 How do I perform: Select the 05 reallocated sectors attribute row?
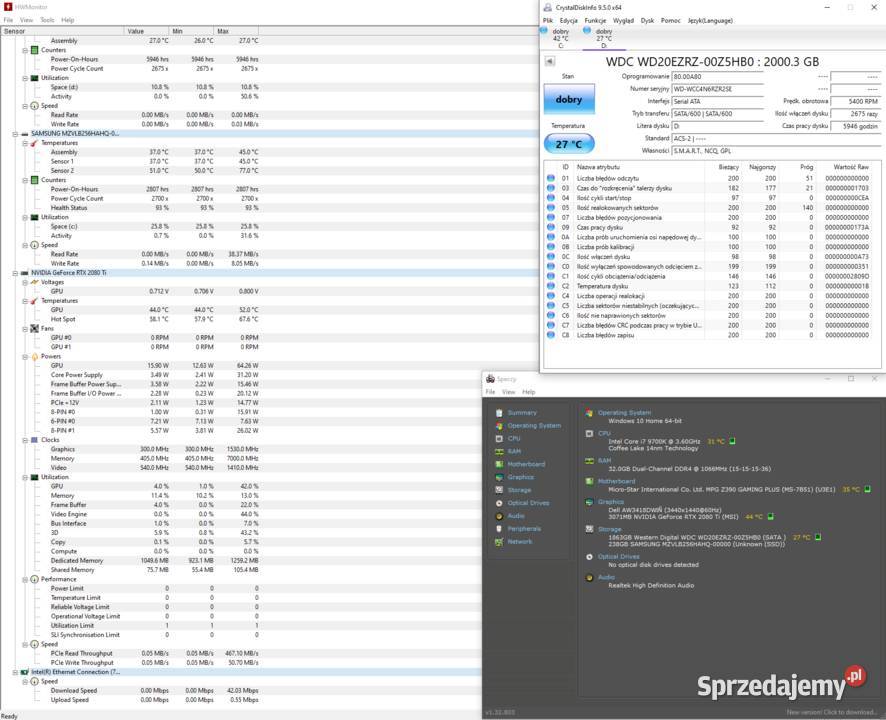point(711,208)
